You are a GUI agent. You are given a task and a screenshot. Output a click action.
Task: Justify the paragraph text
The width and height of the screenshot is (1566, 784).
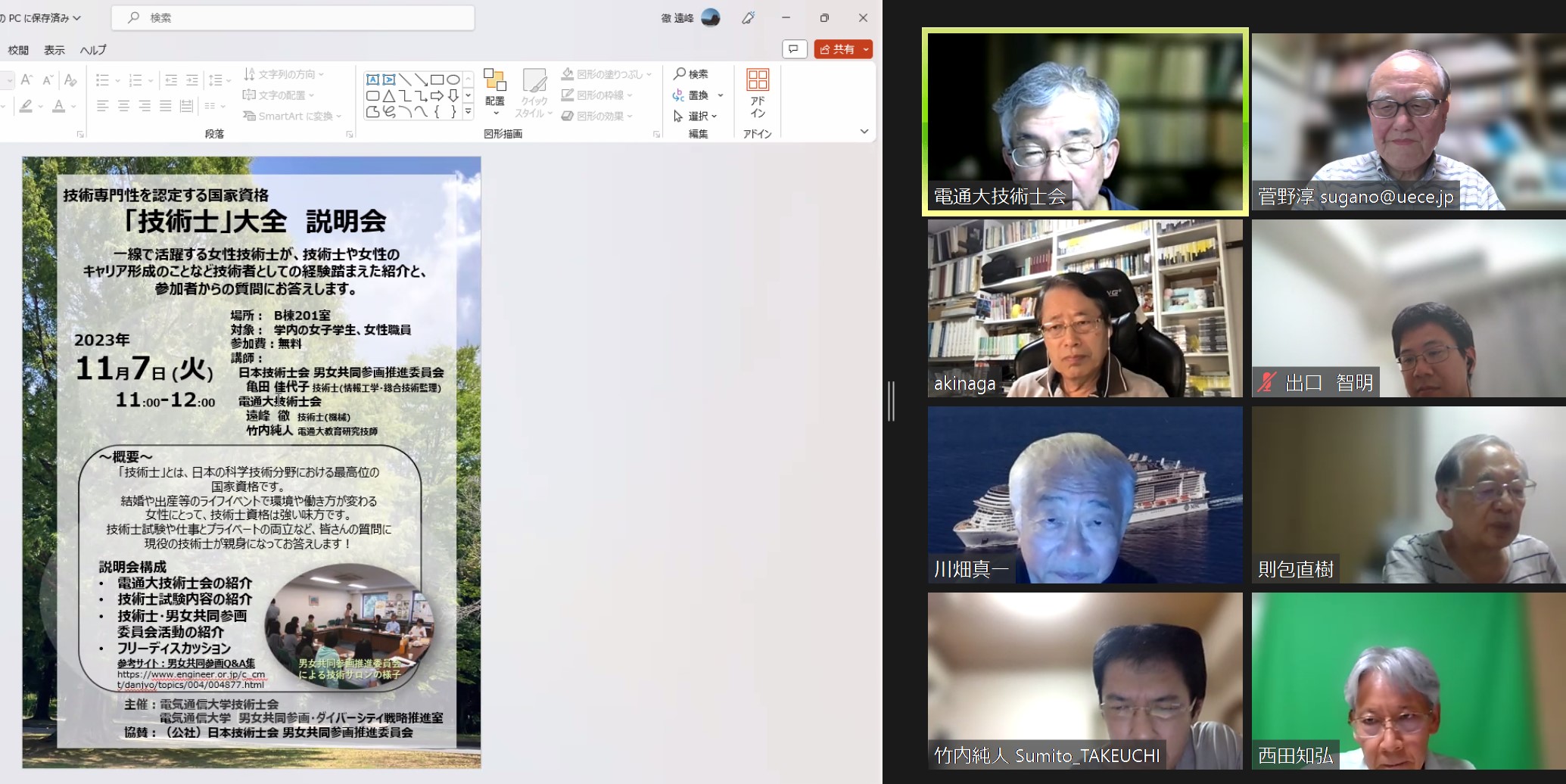click(165, 106)
